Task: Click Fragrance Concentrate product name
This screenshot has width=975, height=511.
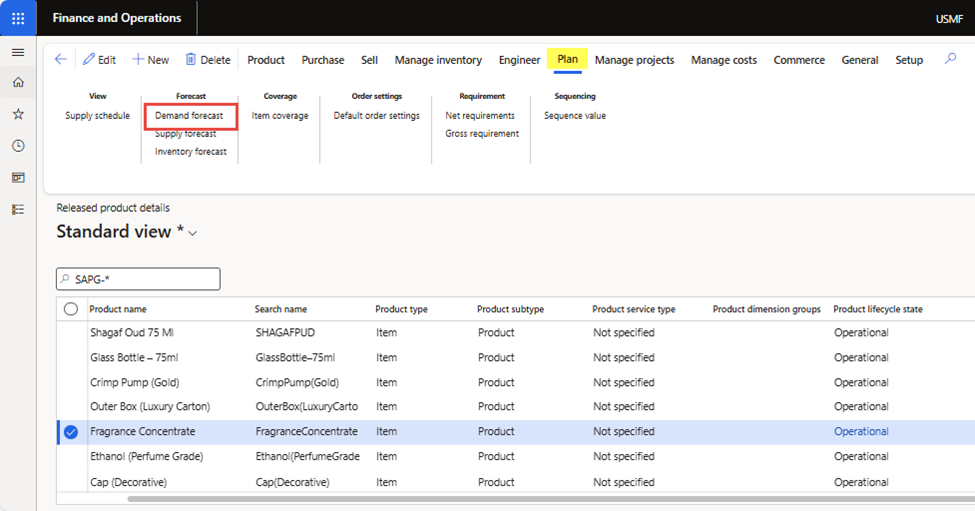Action: click(x=142, y=431)
